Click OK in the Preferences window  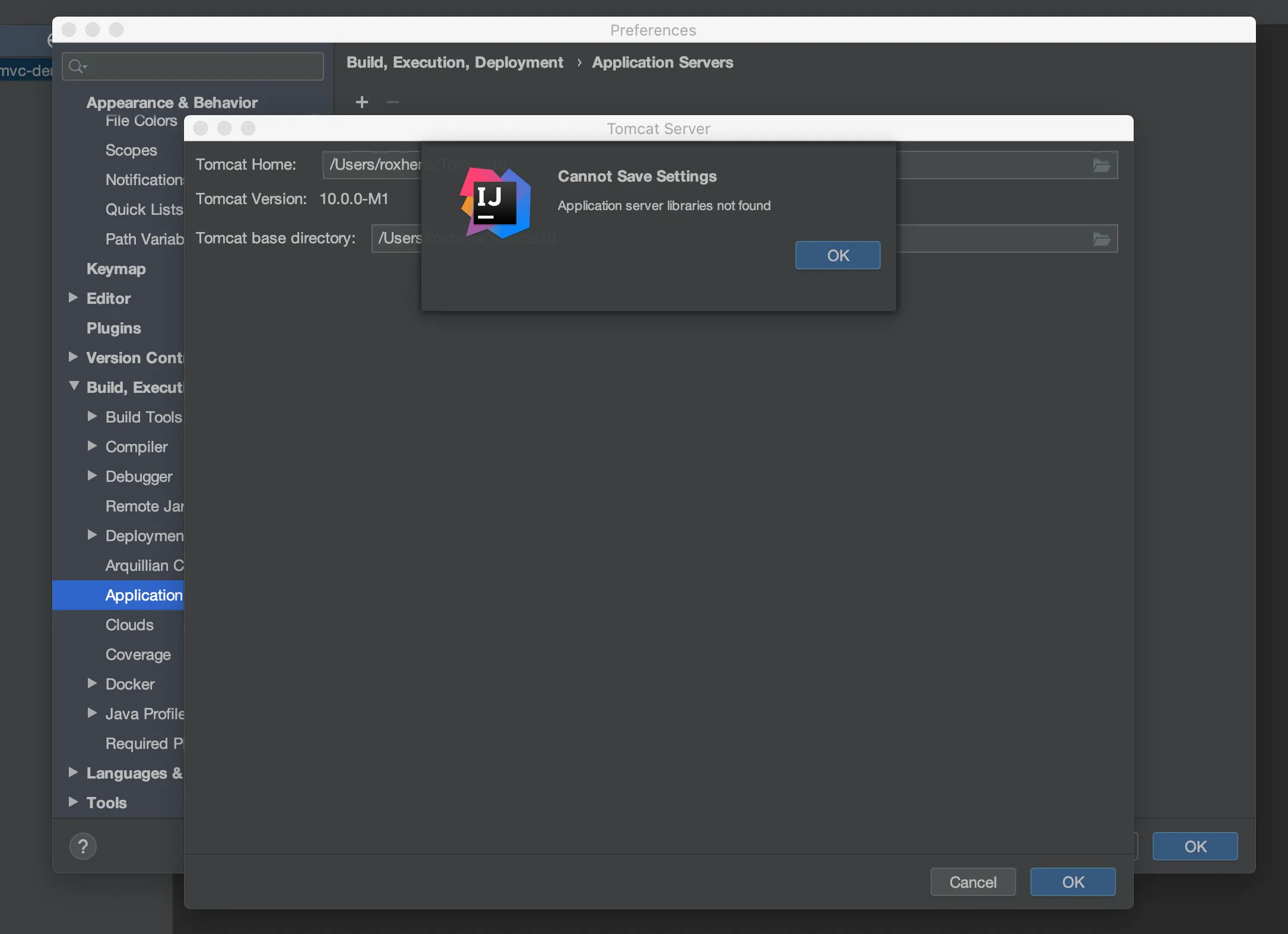tap(1195, 847)
